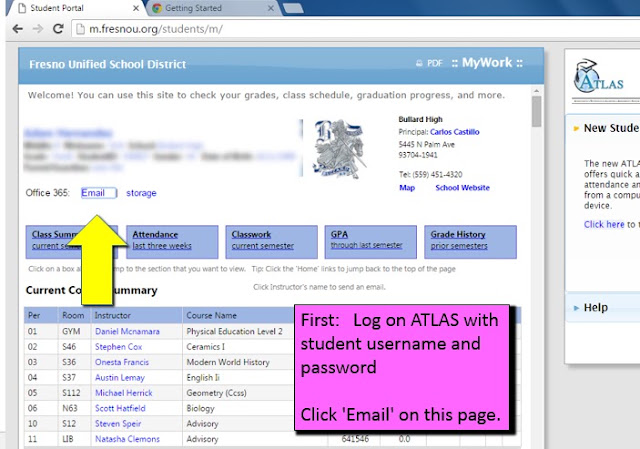Open the Office 365 storage link
The width and height of the screenshot is (640, 449).
pos(141,193)
